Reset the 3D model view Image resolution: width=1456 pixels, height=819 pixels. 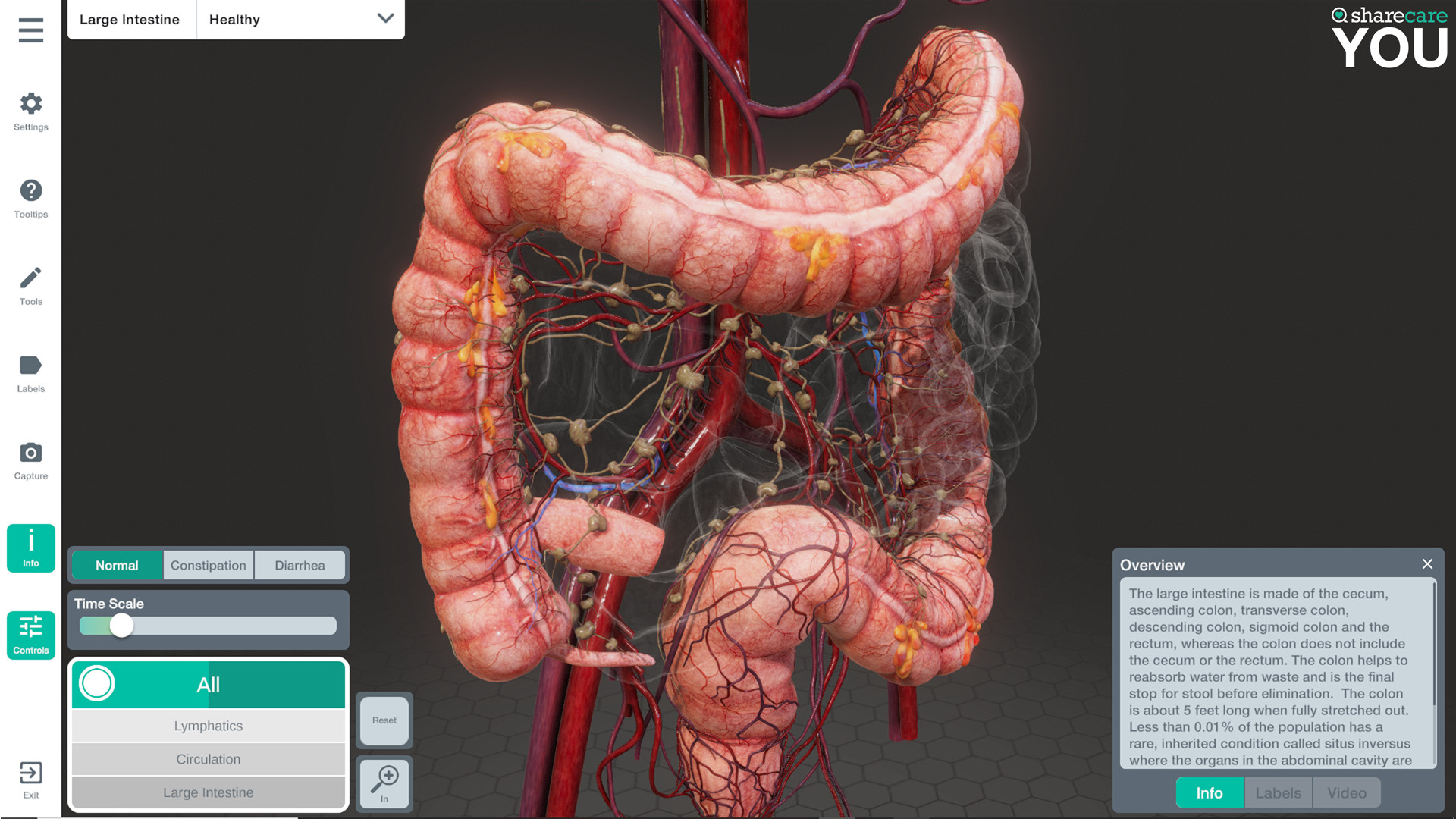click(384, 720)
